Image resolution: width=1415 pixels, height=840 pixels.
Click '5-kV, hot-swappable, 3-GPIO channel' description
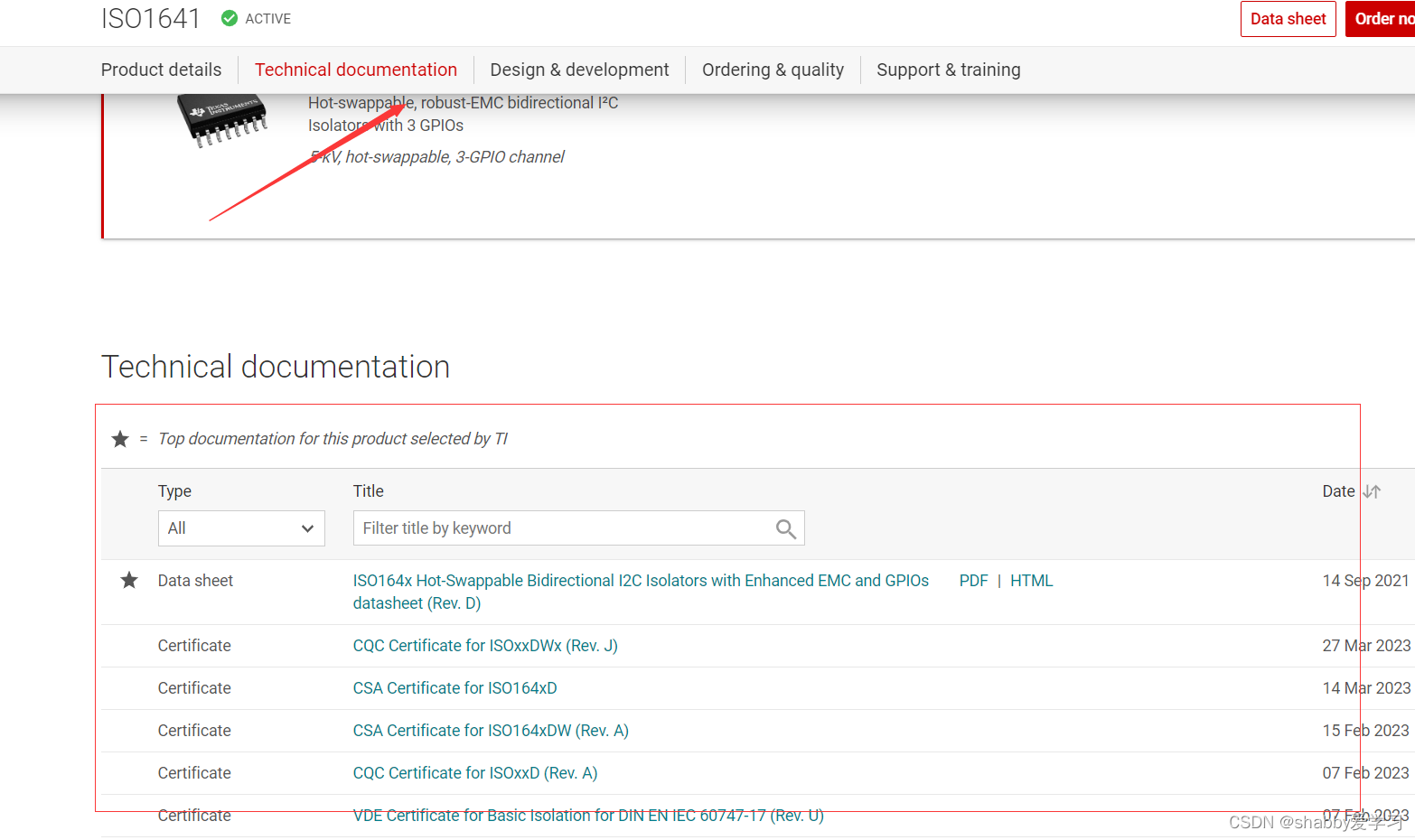(x=436, y=157)
